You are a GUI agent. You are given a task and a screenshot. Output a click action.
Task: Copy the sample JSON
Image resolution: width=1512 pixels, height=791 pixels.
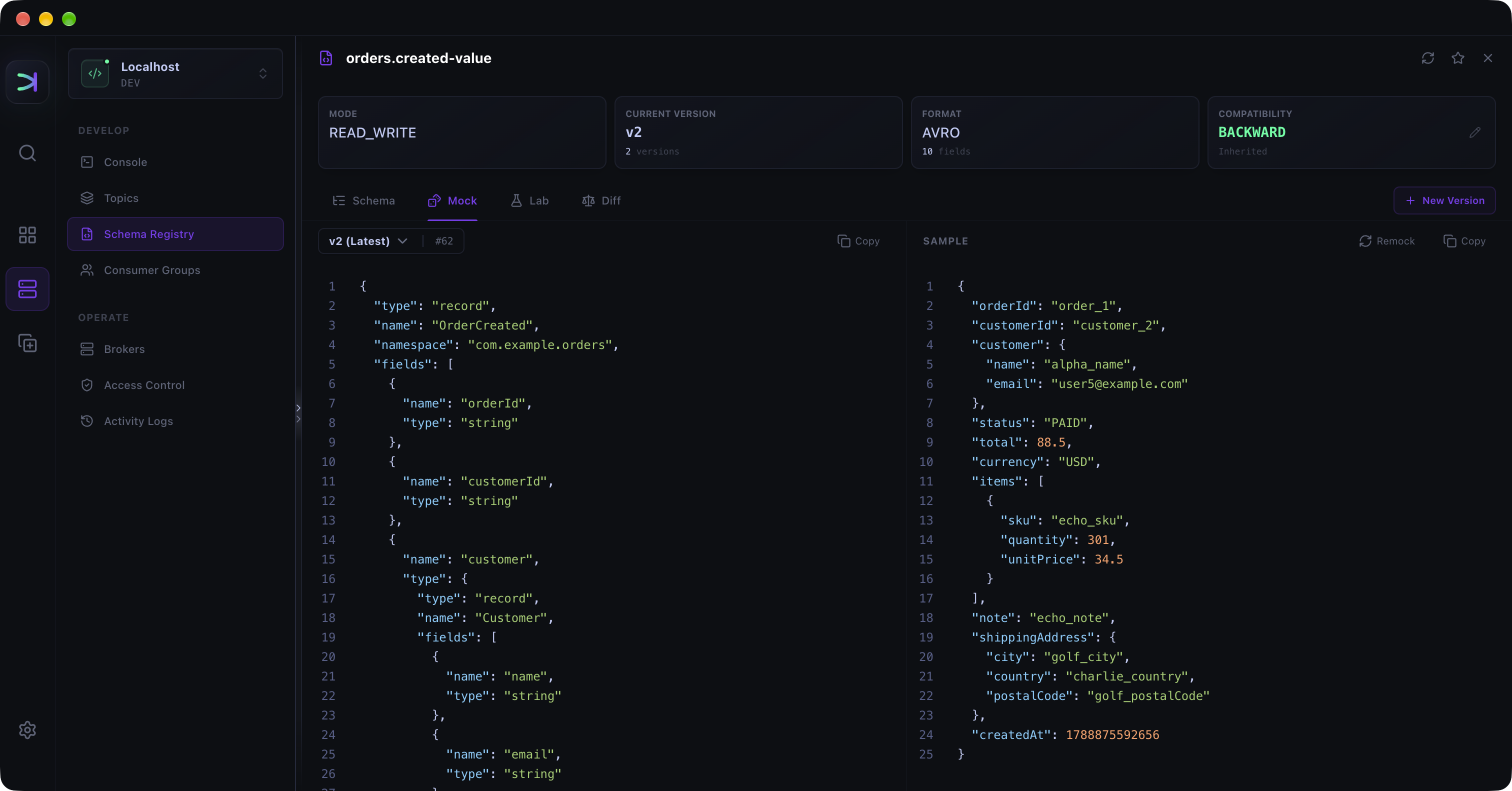click(1464, 241)
